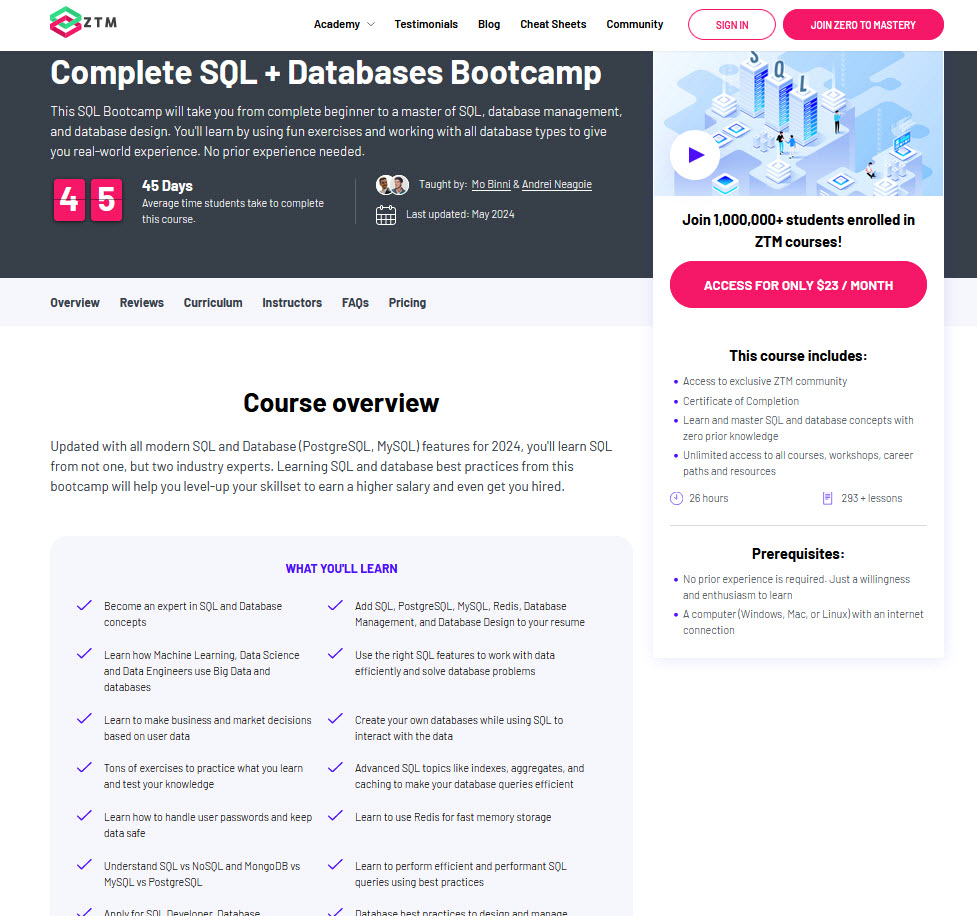Open the Testimonials page

click(x=426, y=24)
